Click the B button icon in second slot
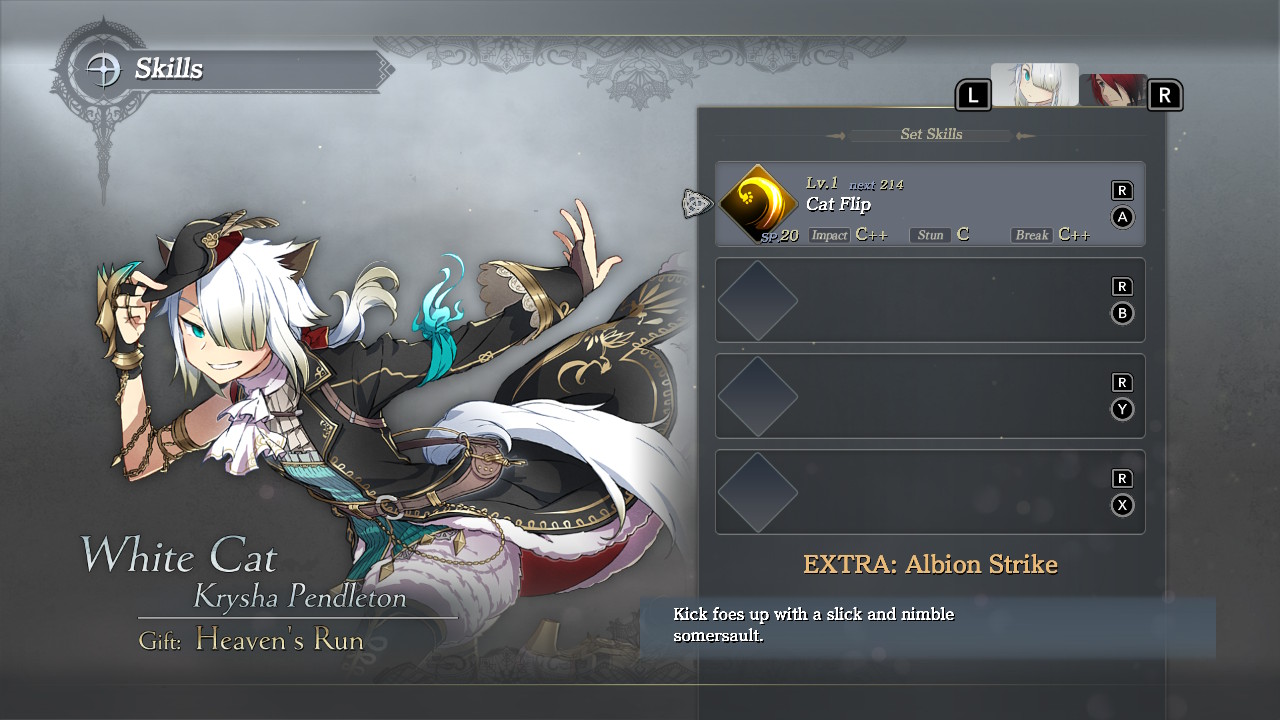This screenshot has width=1280, height=720. click(1122, 314)
